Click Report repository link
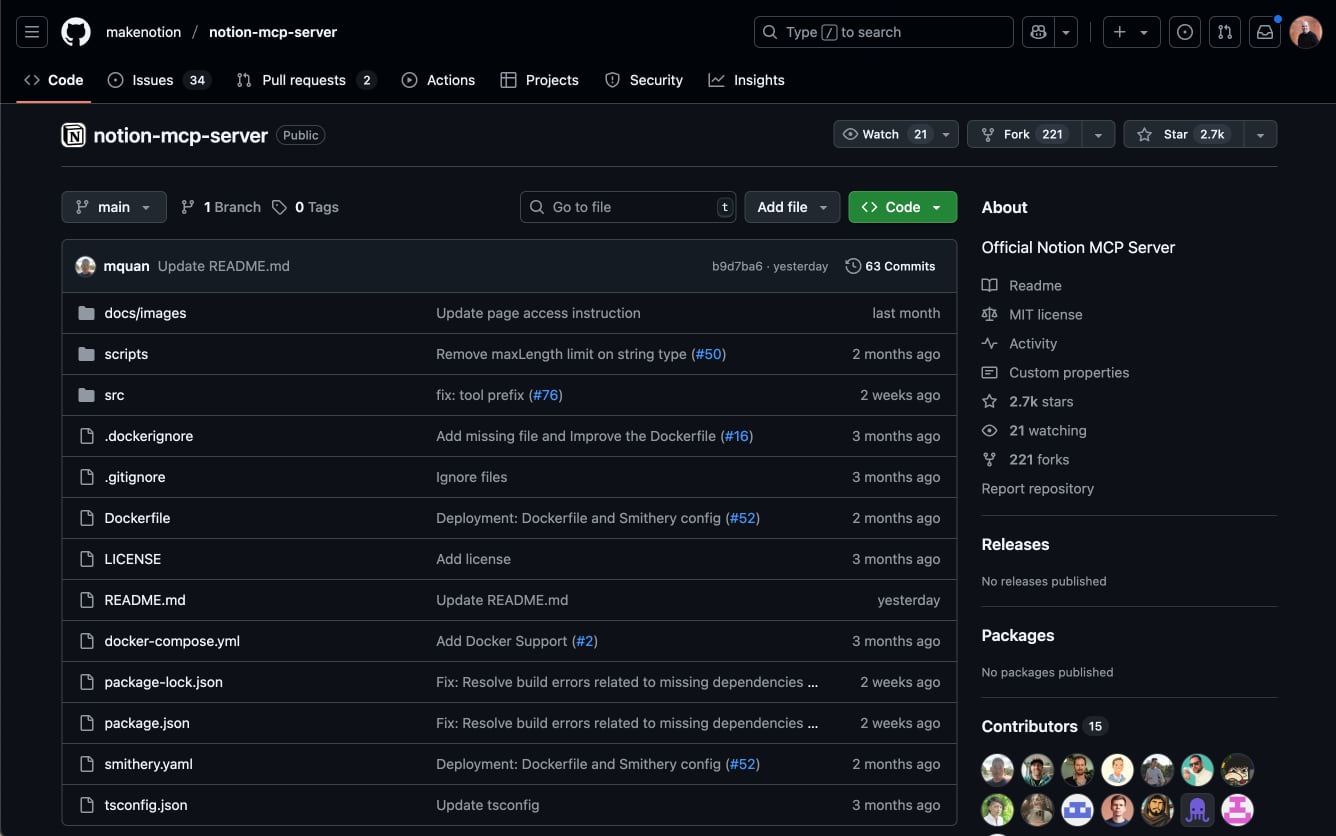The width and height of the screenshot is (1336, 836). [1038, 488]
